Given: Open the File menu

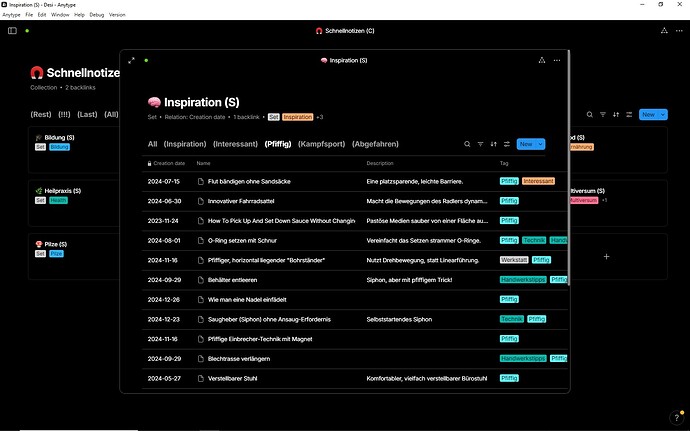Looking at the screenshot, I should click(x=29, y=15).
